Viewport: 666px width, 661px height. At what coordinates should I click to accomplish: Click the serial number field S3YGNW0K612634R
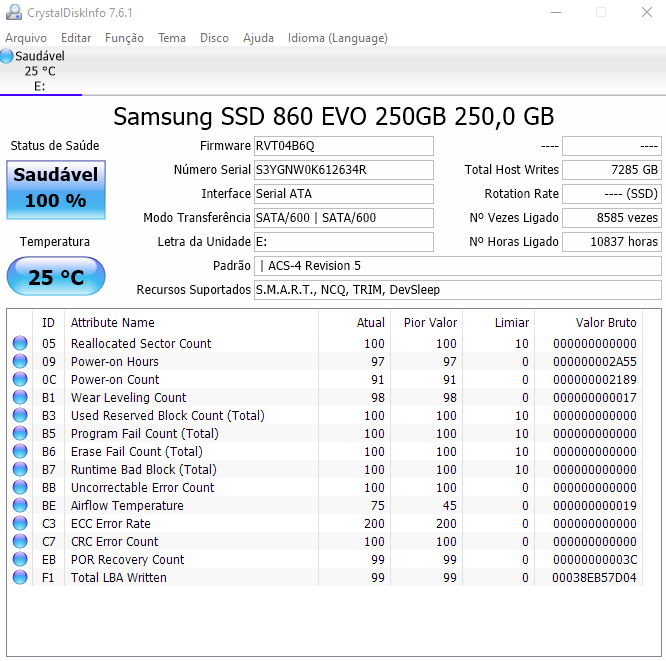[x=344, y=170]
